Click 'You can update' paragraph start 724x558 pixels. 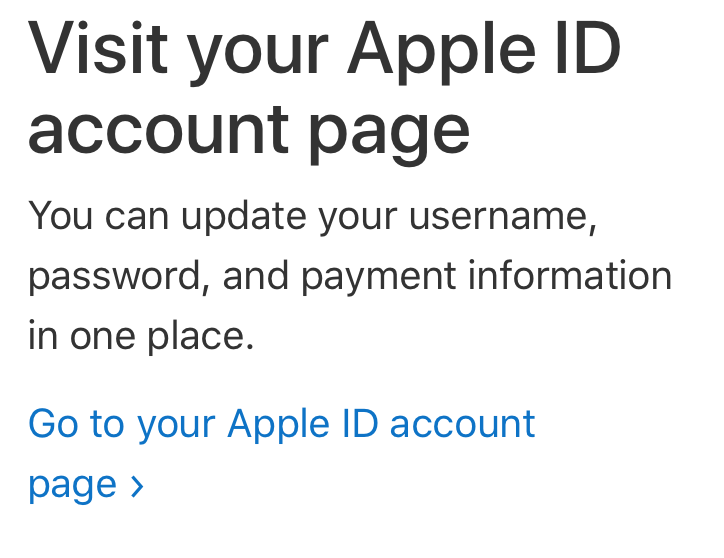(167, 217)
